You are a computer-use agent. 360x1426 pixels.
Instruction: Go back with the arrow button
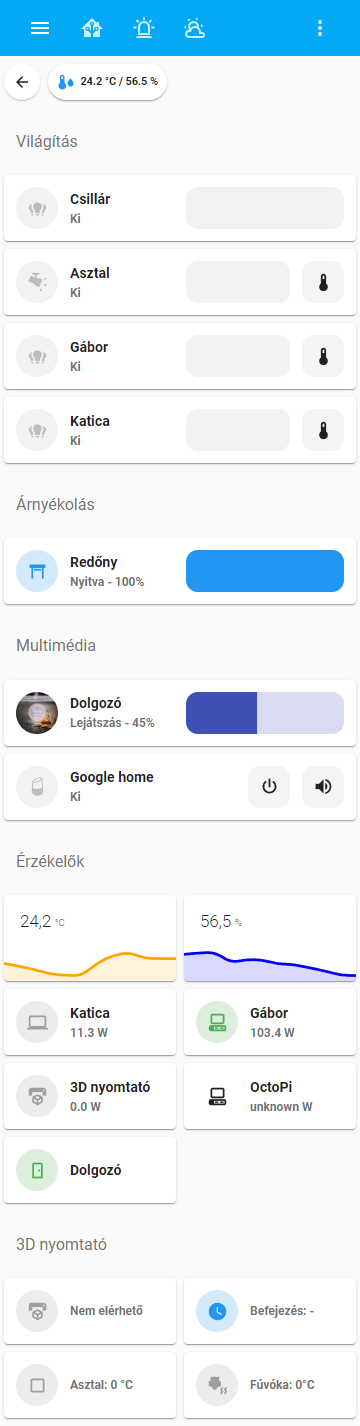click(22, 82)
